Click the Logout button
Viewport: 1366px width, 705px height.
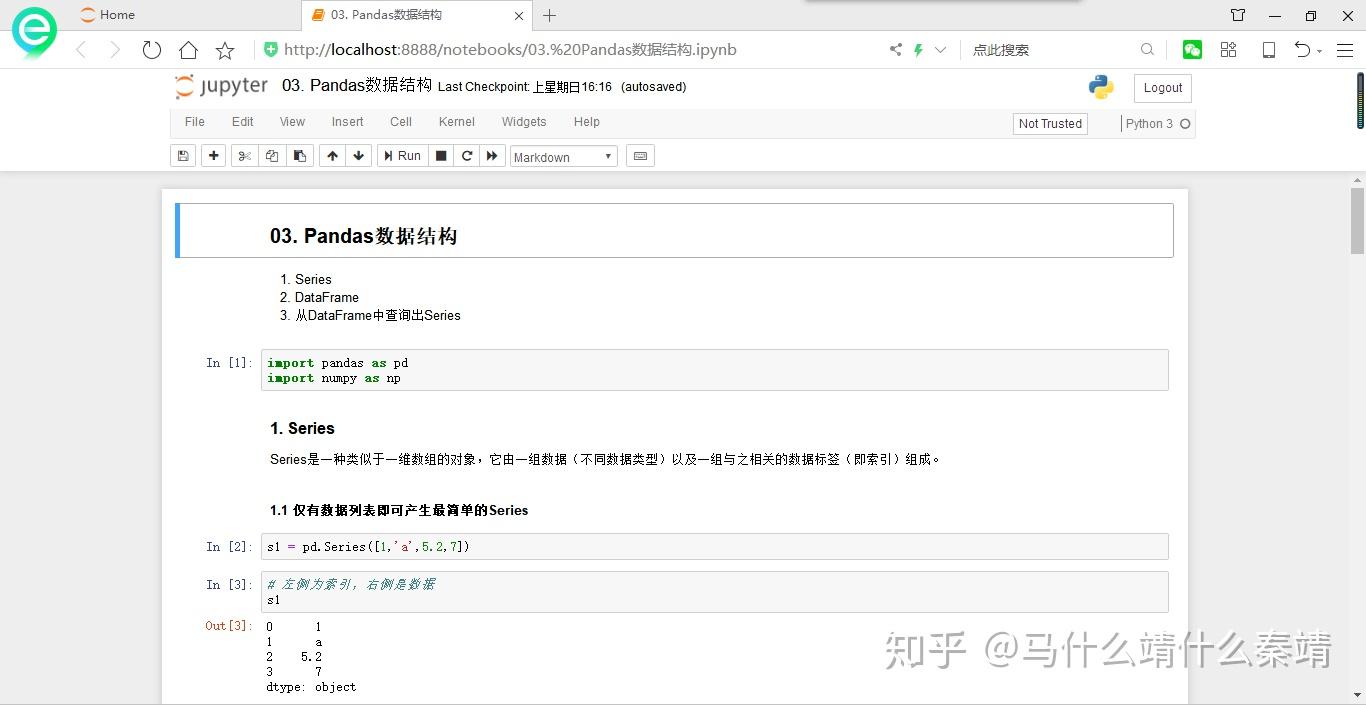coord(1161,87)
